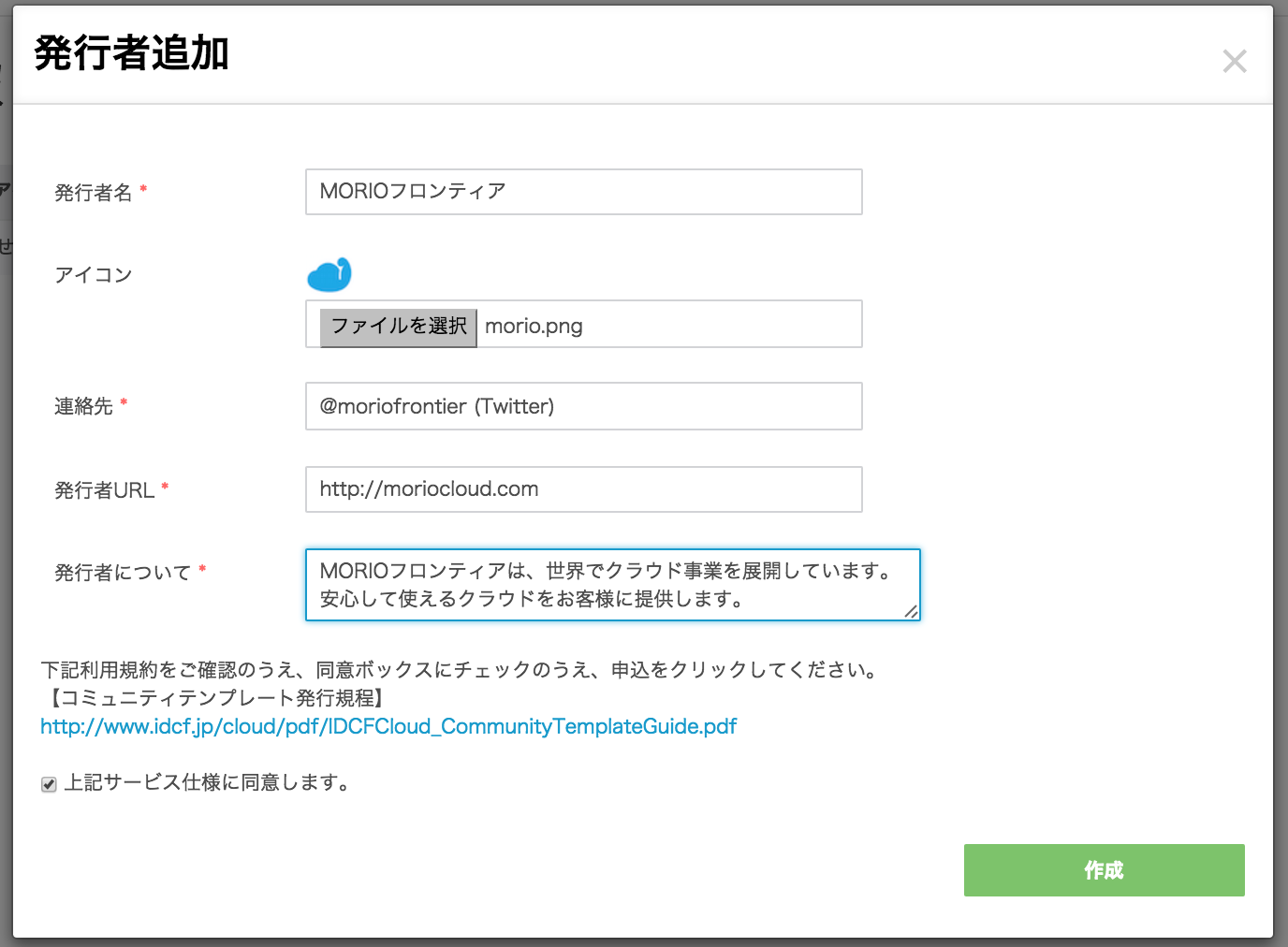Click the 発行者について field label
The image size is (1288, 947).
click(122, 573)
